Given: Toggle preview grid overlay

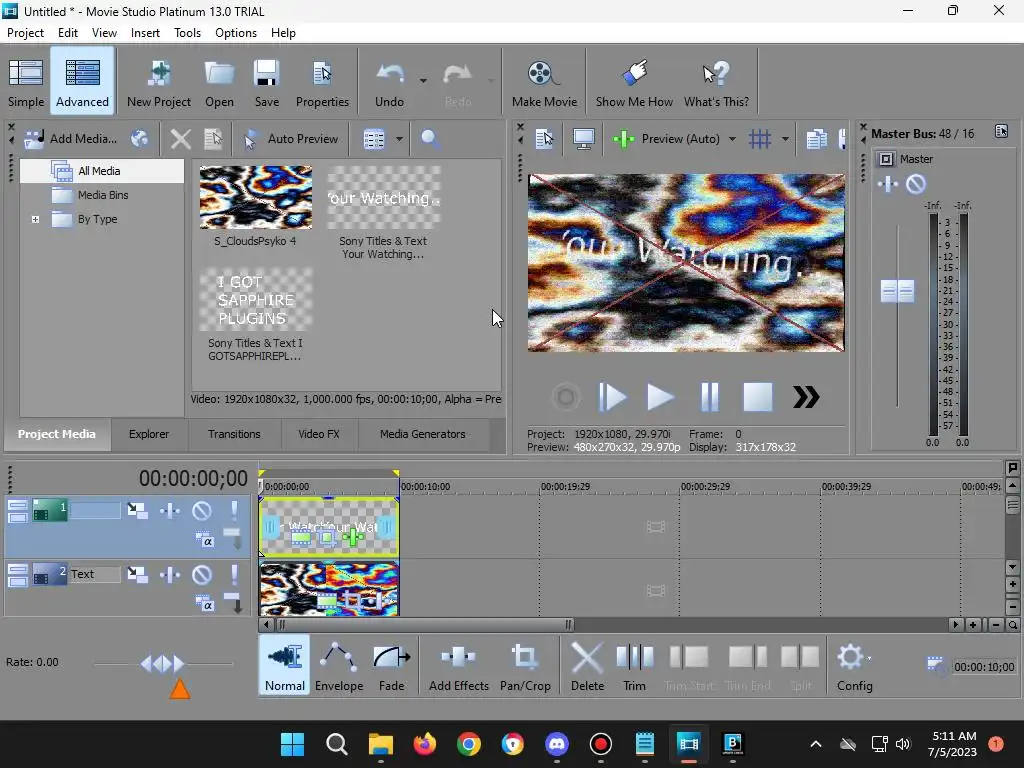Looking at the screenshot, I should [760, 138].
